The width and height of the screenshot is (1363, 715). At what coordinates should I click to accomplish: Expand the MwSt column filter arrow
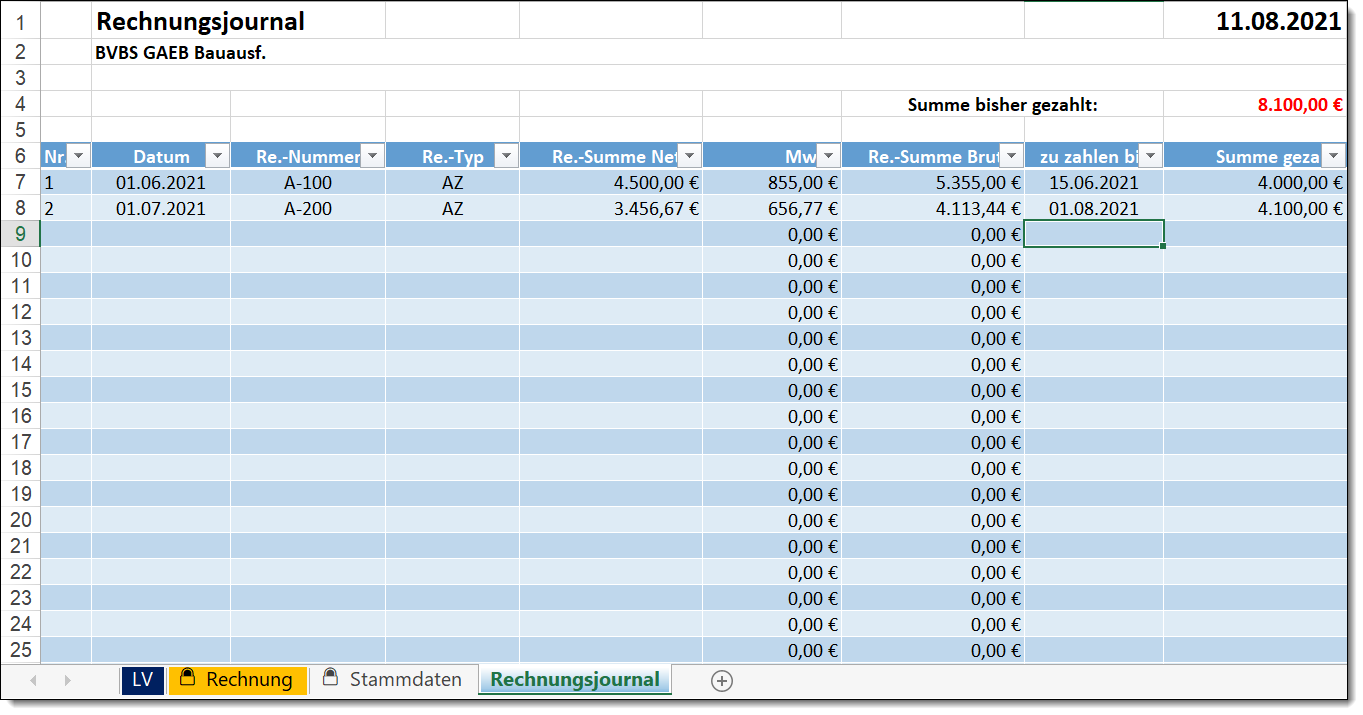click(x=828, y=156)
